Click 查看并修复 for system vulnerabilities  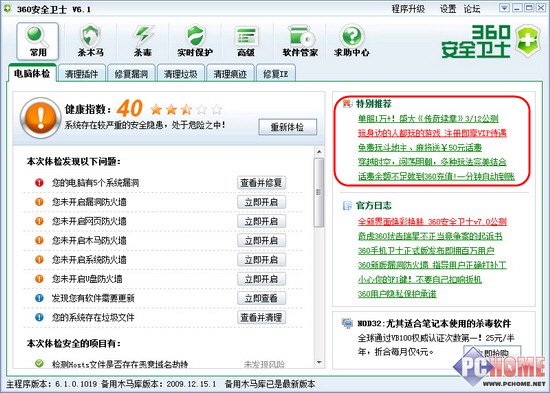pyautogui.click(x=261, y=182)
